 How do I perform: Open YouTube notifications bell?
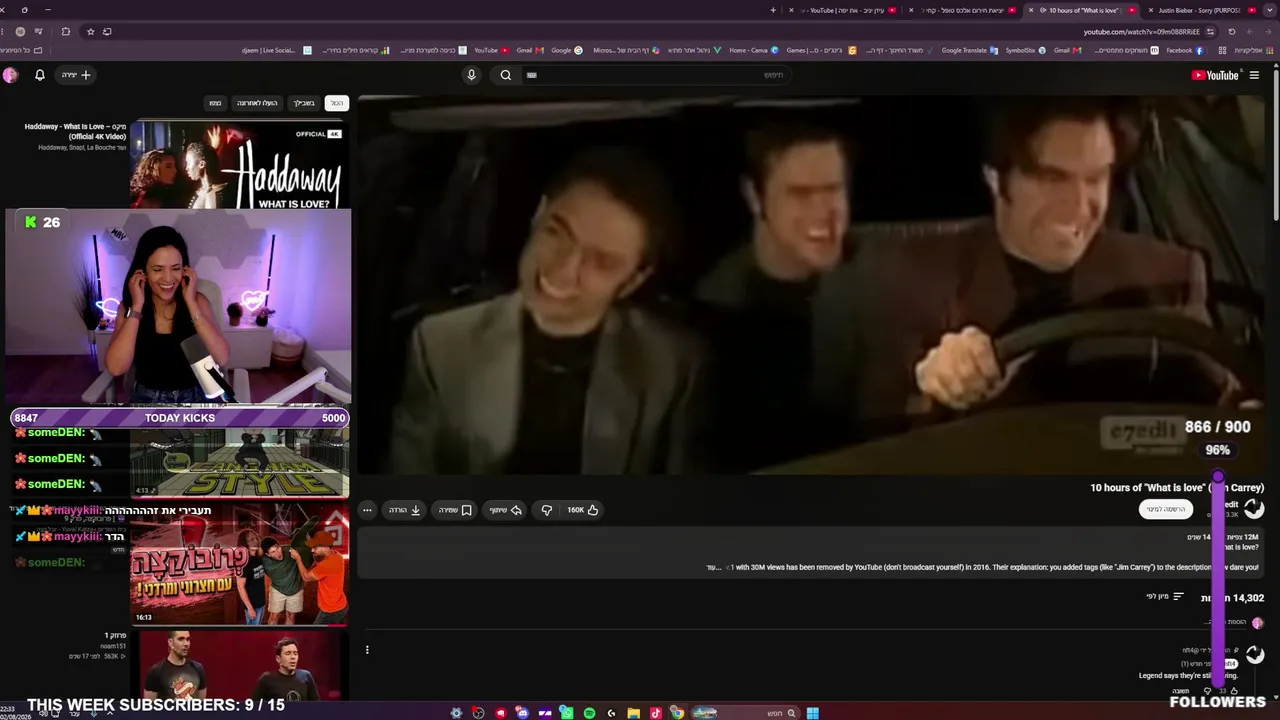(x=40, y=75)
